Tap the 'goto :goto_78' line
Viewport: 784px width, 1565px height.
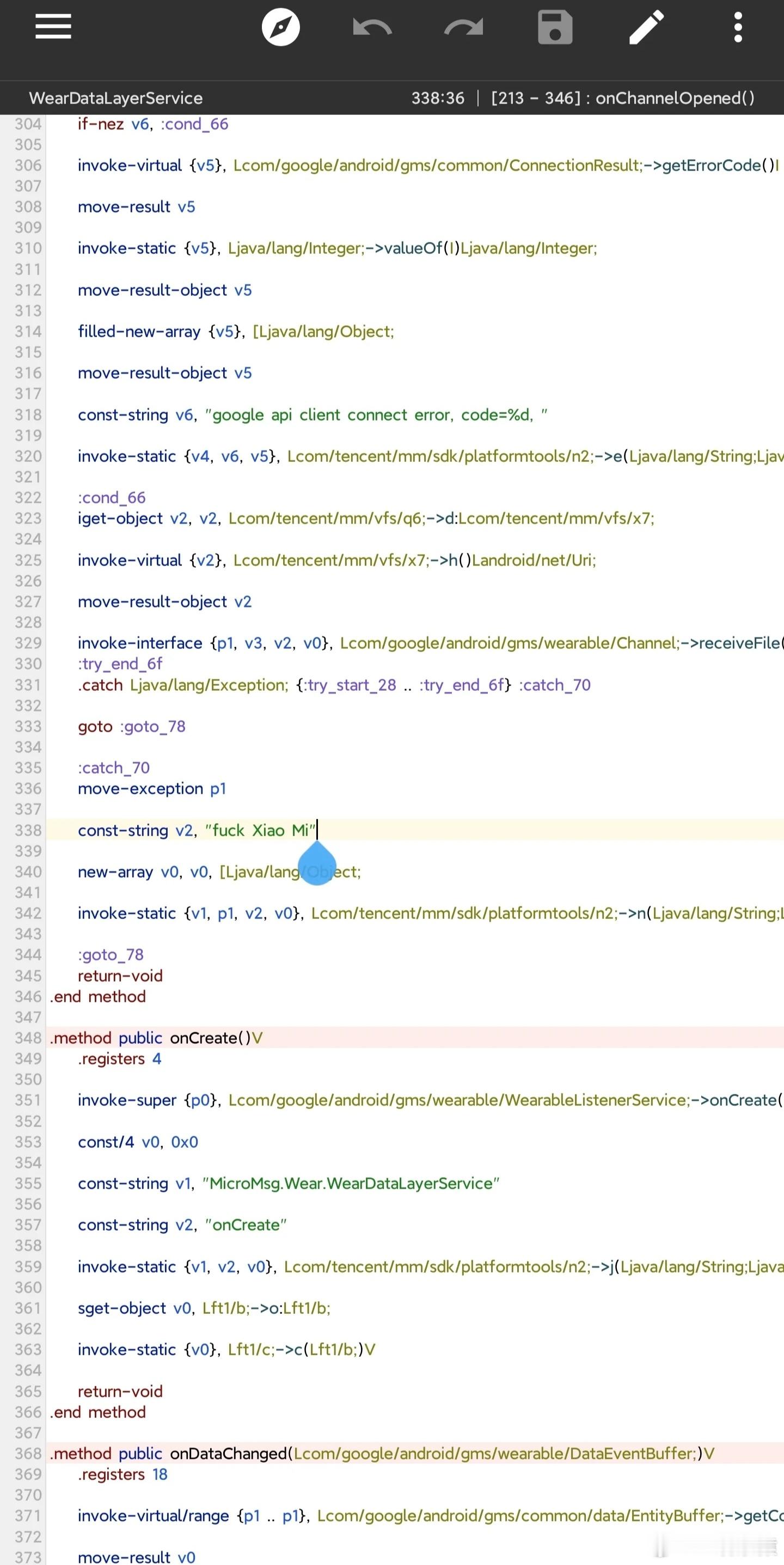click(132, 726)
